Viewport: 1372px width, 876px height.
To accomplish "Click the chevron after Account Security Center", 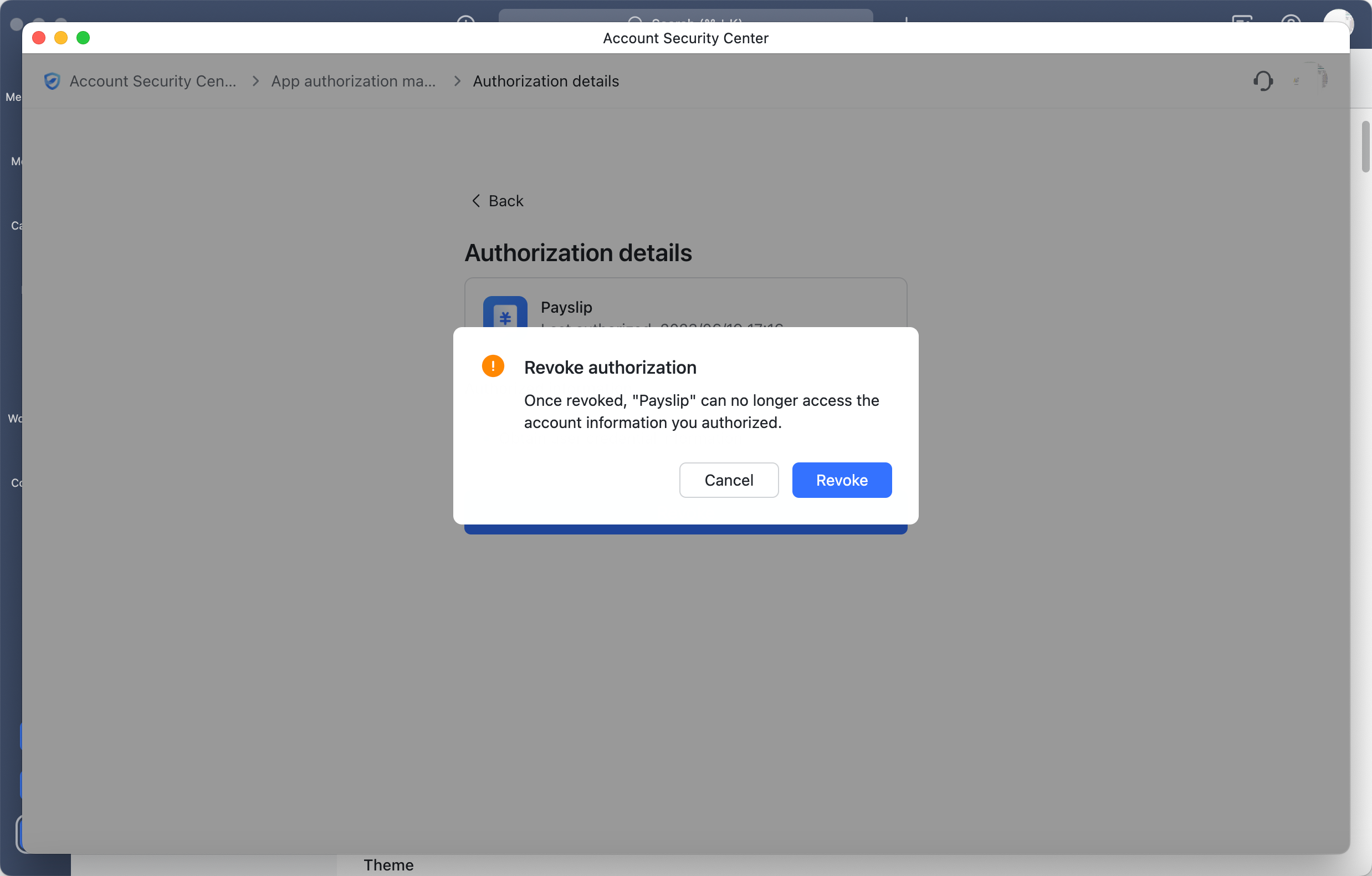I will point(255,81).
